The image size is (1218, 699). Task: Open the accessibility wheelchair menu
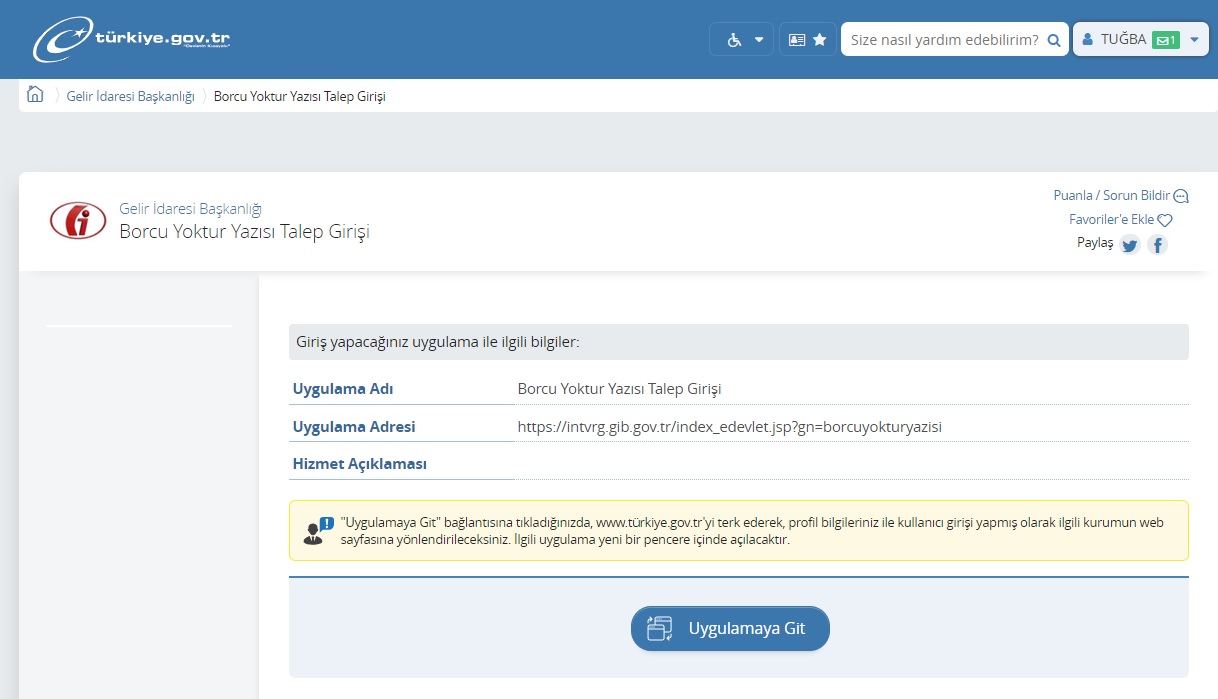[742, 40]
